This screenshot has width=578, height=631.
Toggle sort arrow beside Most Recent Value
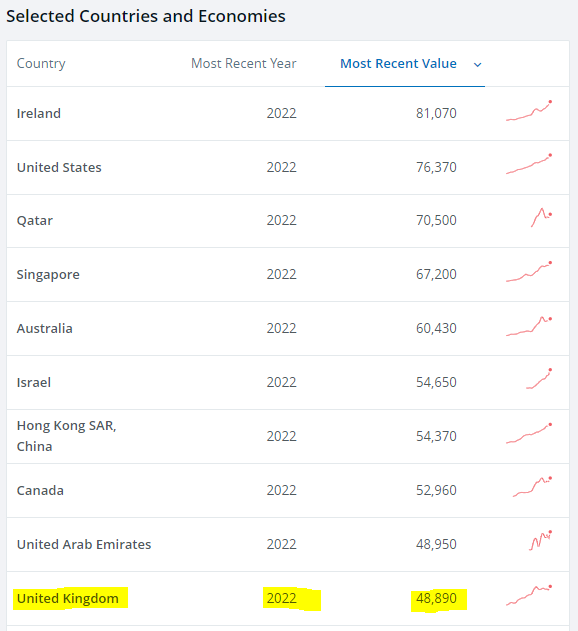point(477,64)
